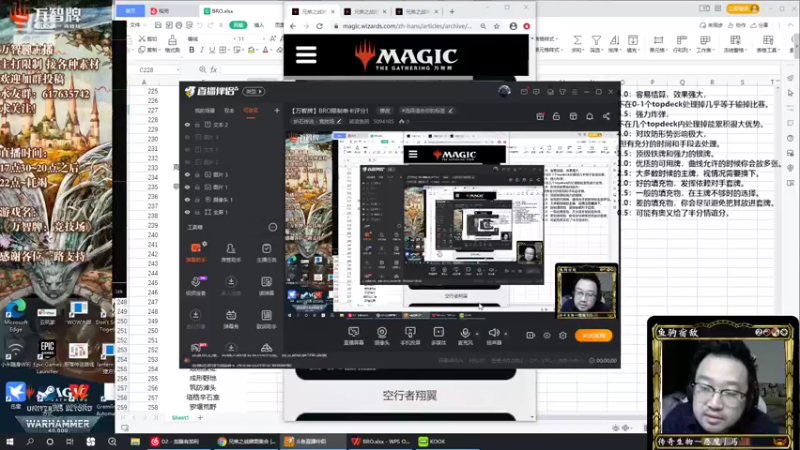Toggle visibility of layer 图片 3
The image size is (800, 450).
pos(188,174)
